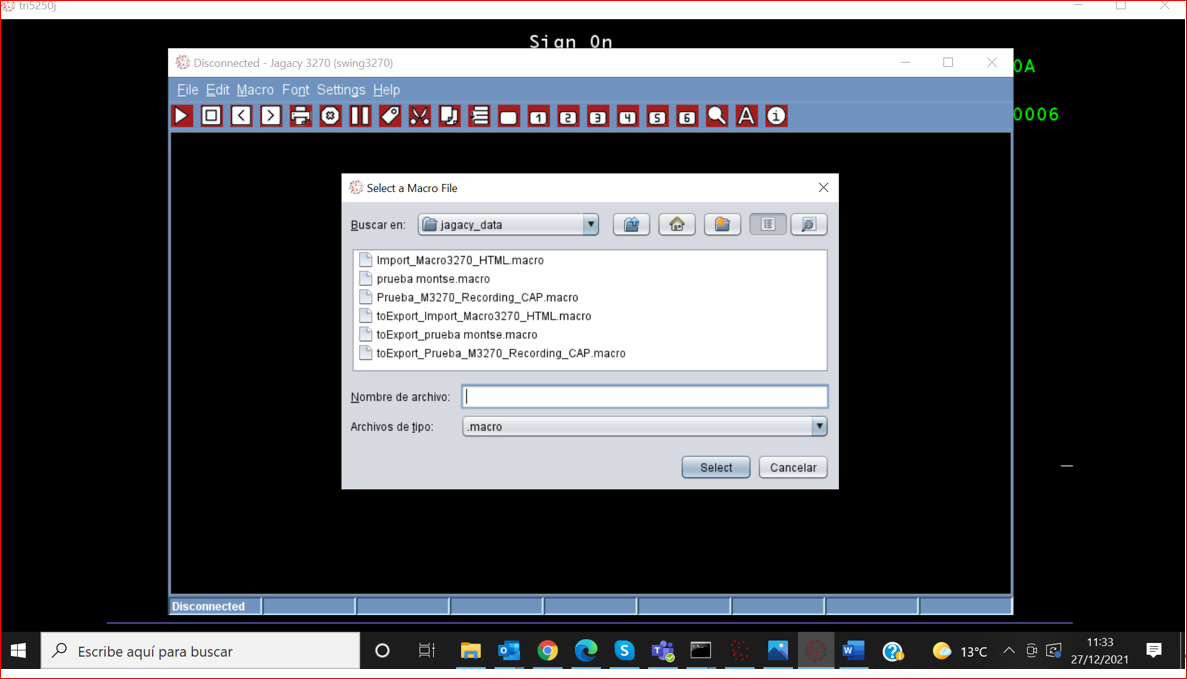Open the Settings menu
Viewport: 1187px width, 679px height.
(x=340, y=90)
